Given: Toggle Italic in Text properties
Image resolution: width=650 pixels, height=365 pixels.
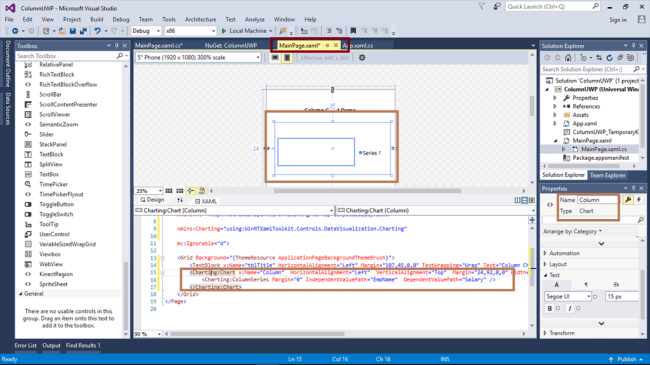Looking at the screenshot, I should (570, 309).
